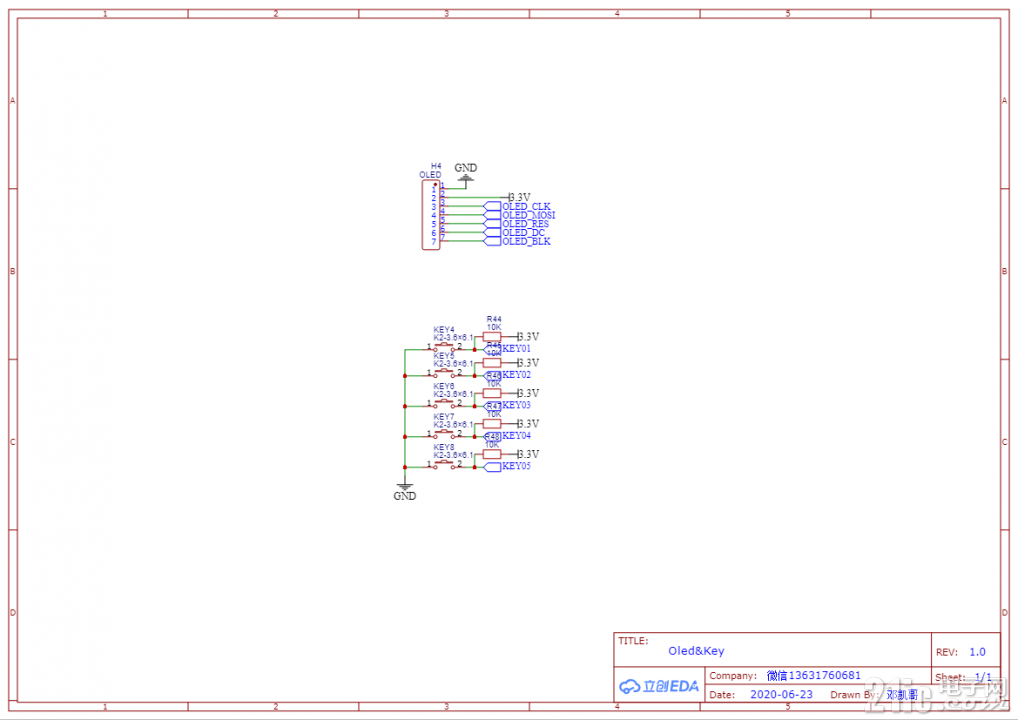Click the 立创EDA logo in the title block
Image resolution: width=1018 pixels, height=720 pixels.
[659, 686]
